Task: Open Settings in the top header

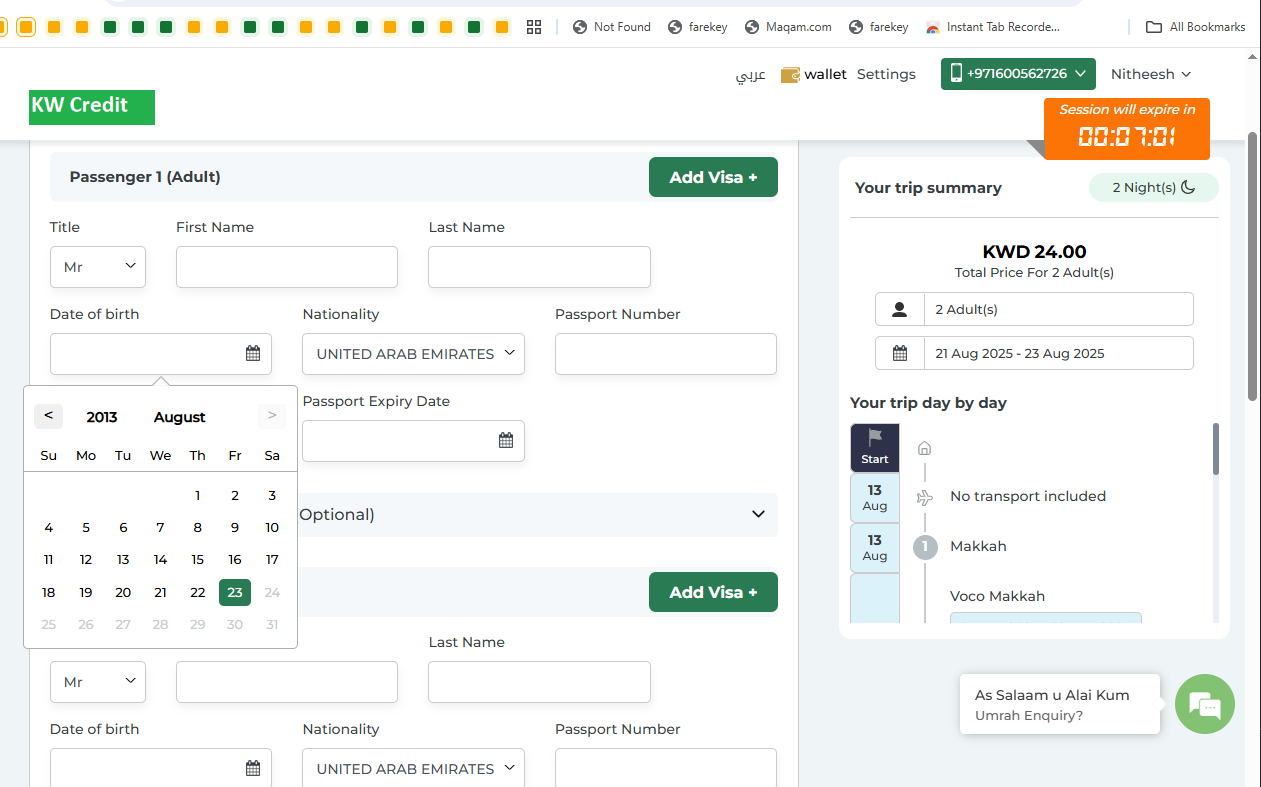Action: point(886,74)
